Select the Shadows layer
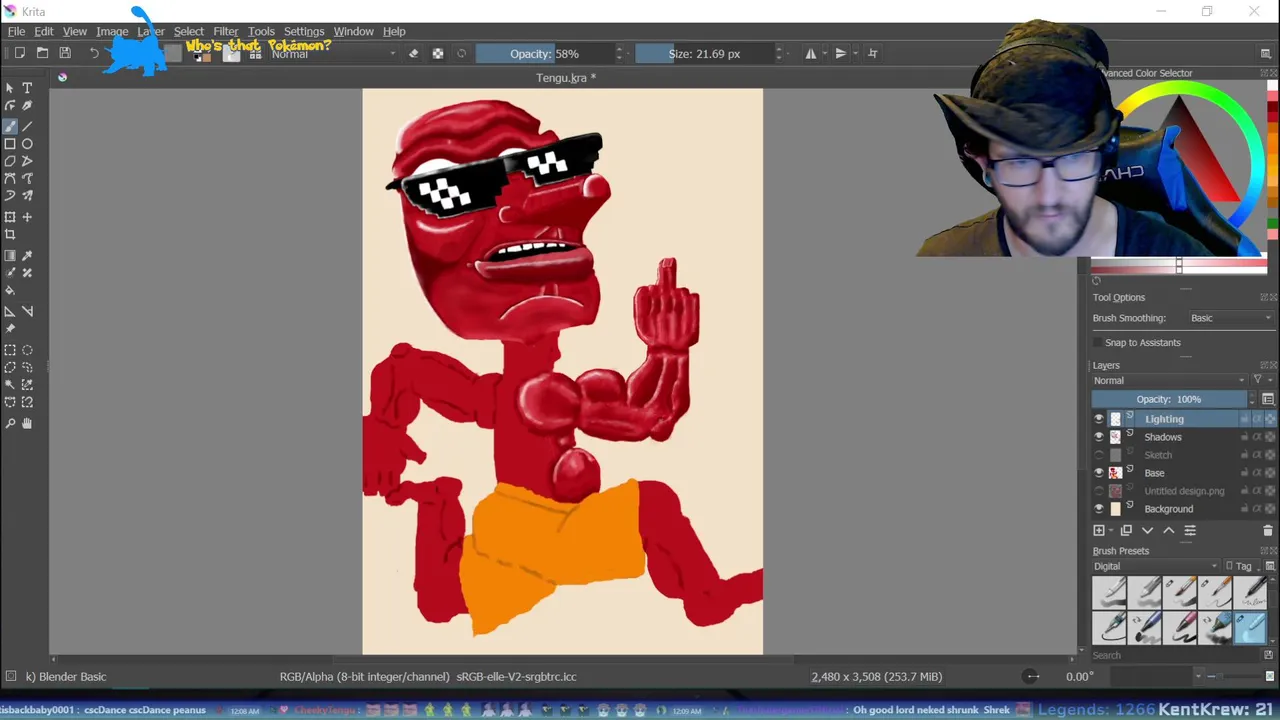 pyautogui.click(x=1163, y=437)
